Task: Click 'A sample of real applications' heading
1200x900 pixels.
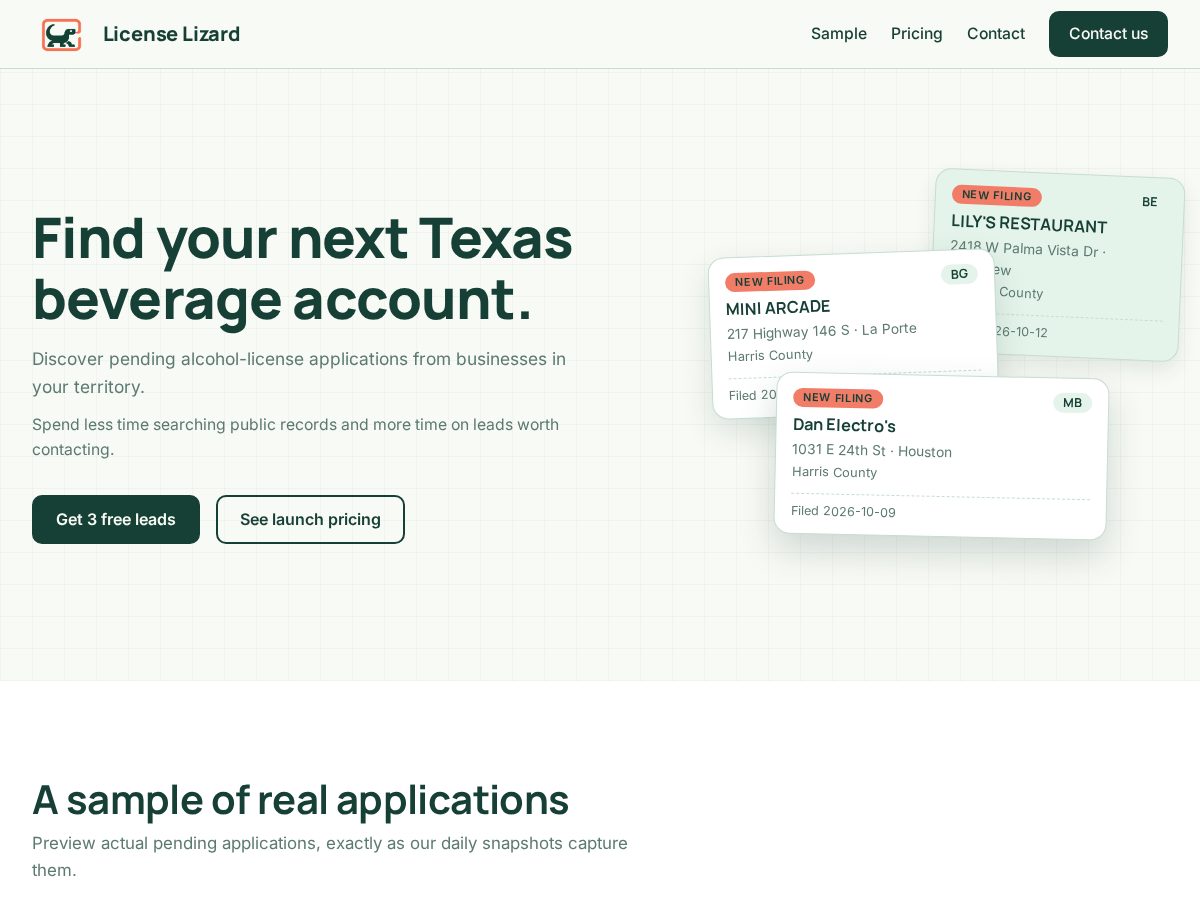Action: (x=300, y=800)
